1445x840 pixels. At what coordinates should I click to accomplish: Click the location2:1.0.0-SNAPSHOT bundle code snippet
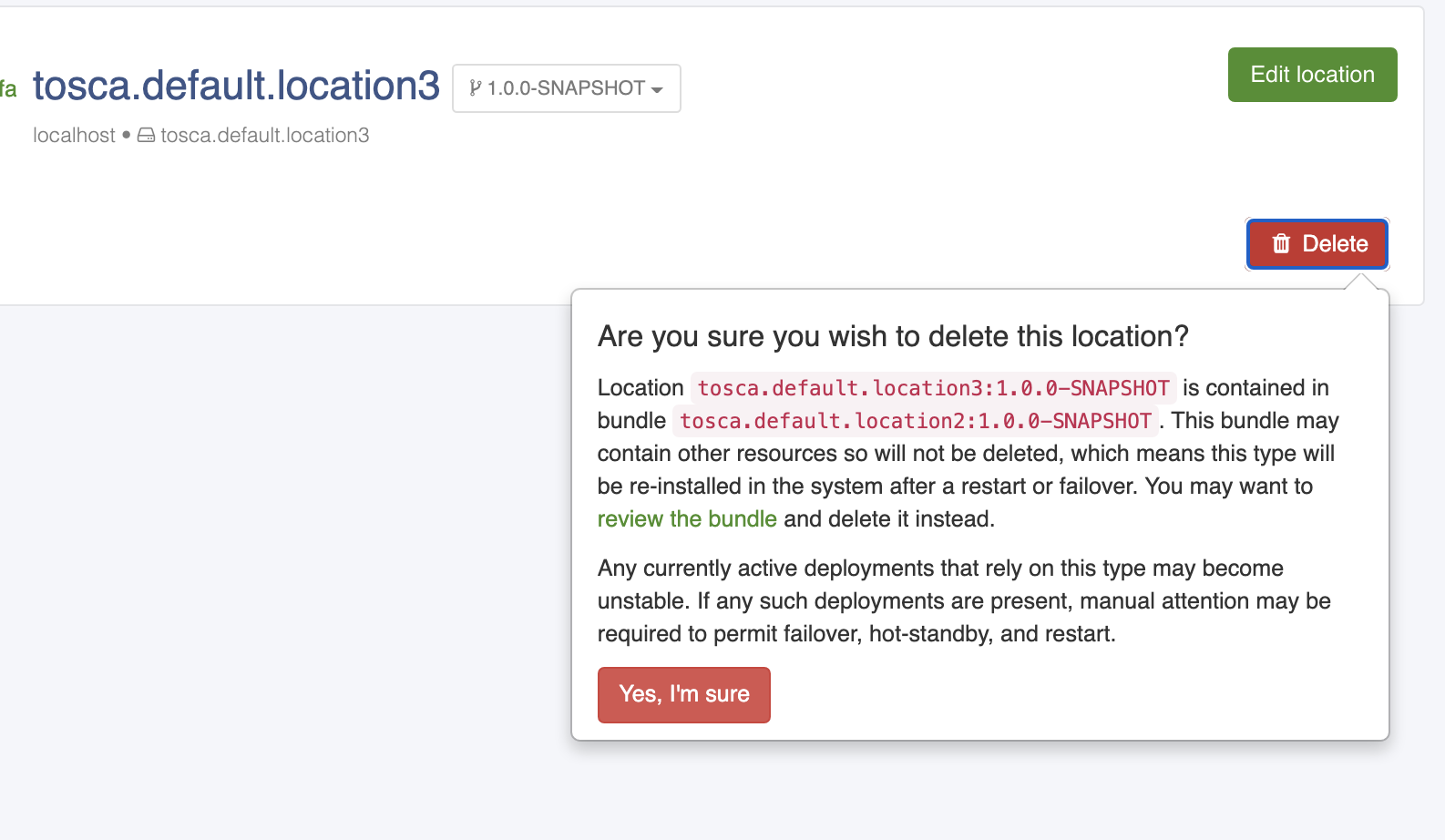pyautogui.click(x=915, y=421)
